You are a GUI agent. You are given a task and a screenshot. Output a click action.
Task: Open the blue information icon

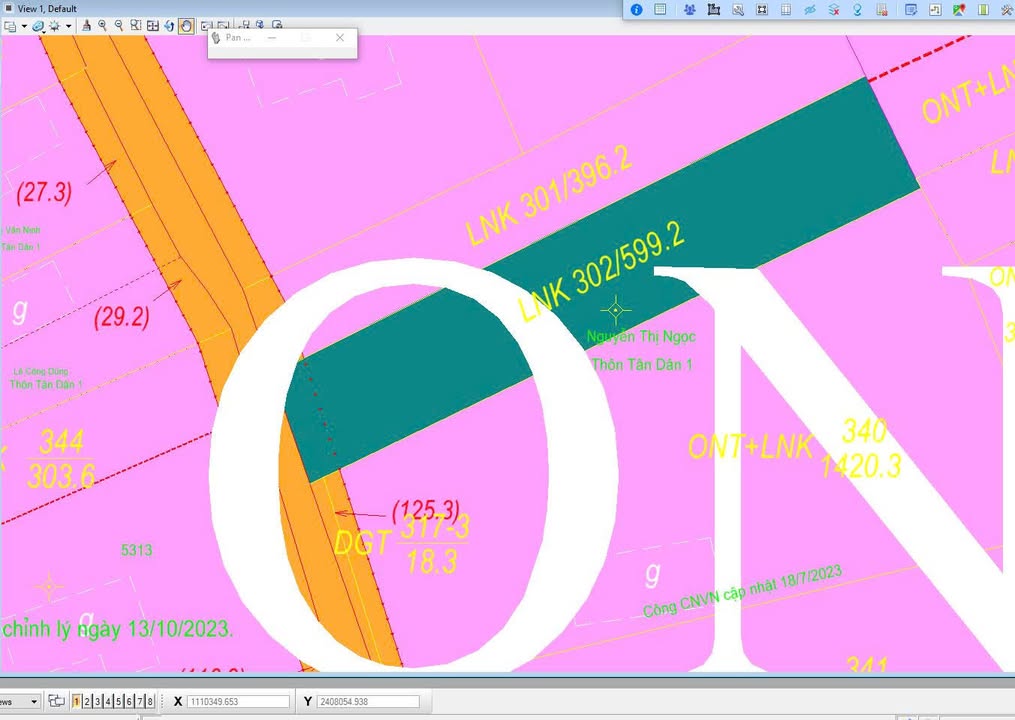tap(637, 10)
